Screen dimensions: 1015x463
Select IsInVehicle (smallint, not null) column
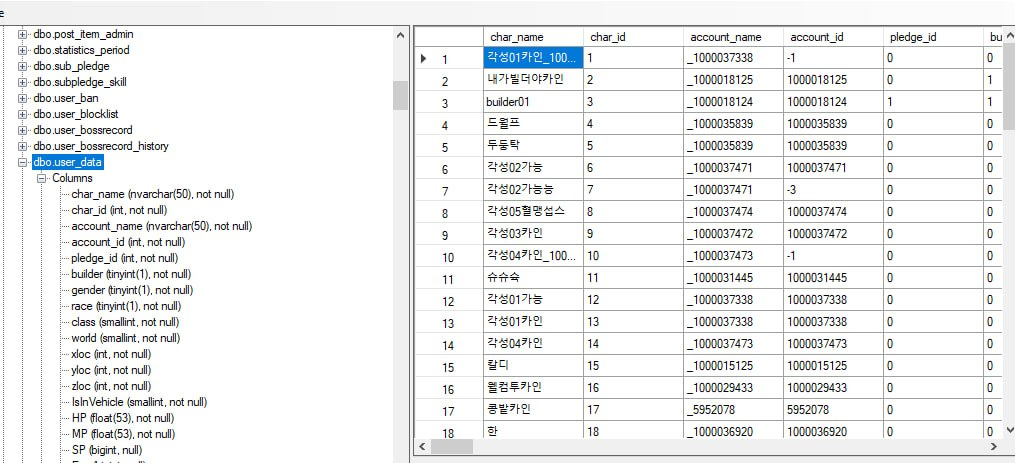(x=139, y=402)
